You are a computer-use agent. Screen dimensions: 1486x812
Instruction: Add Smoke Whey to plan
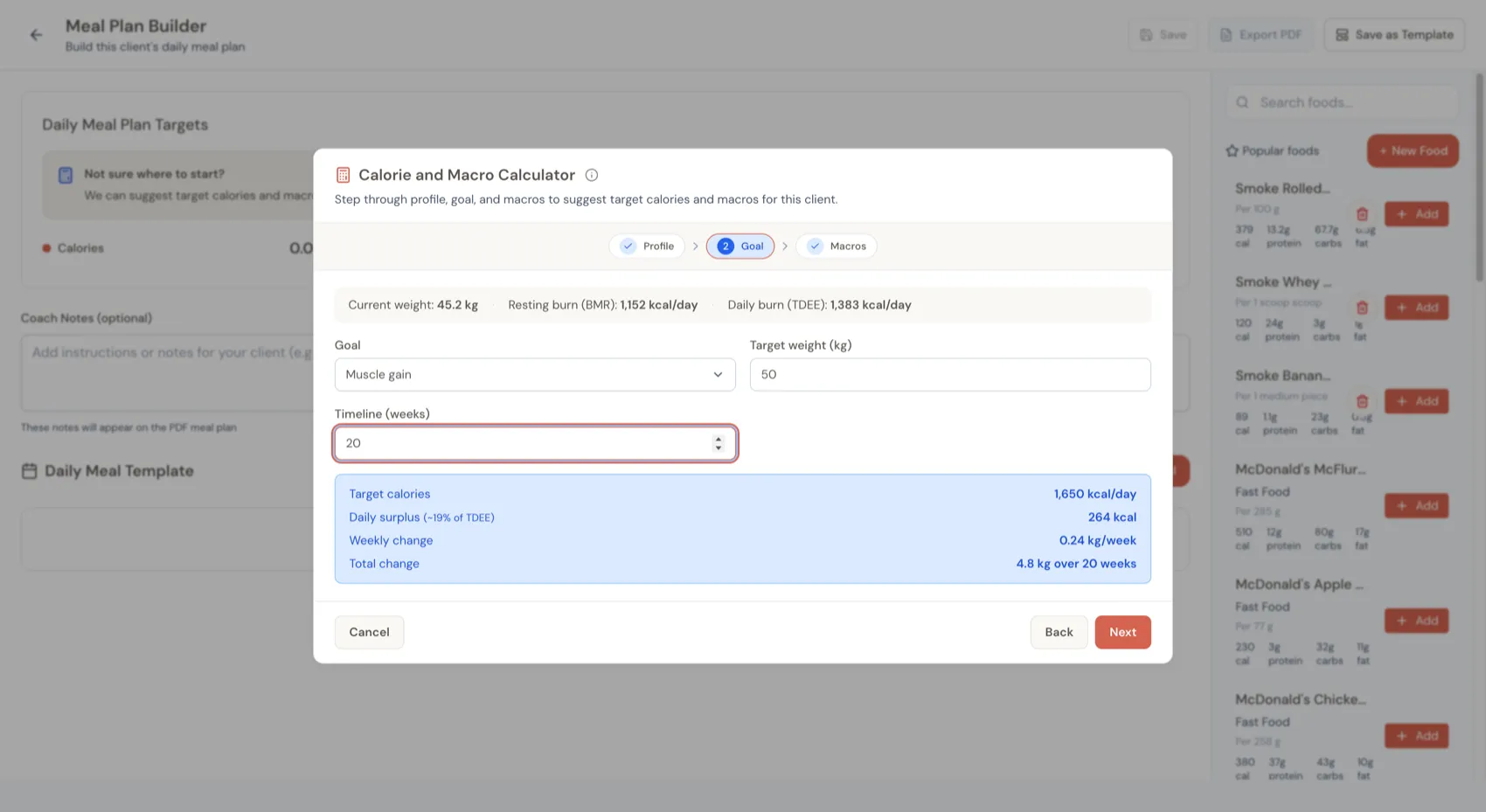pos(1416,308)
